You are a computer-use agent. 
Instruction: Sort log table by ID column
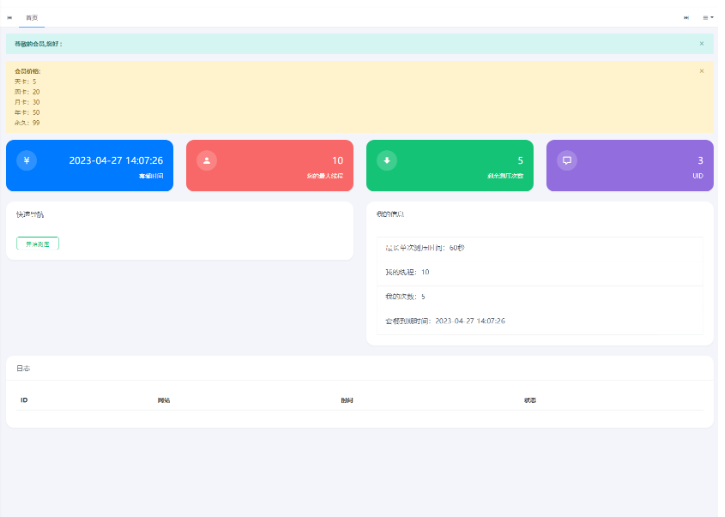[24, 400]
